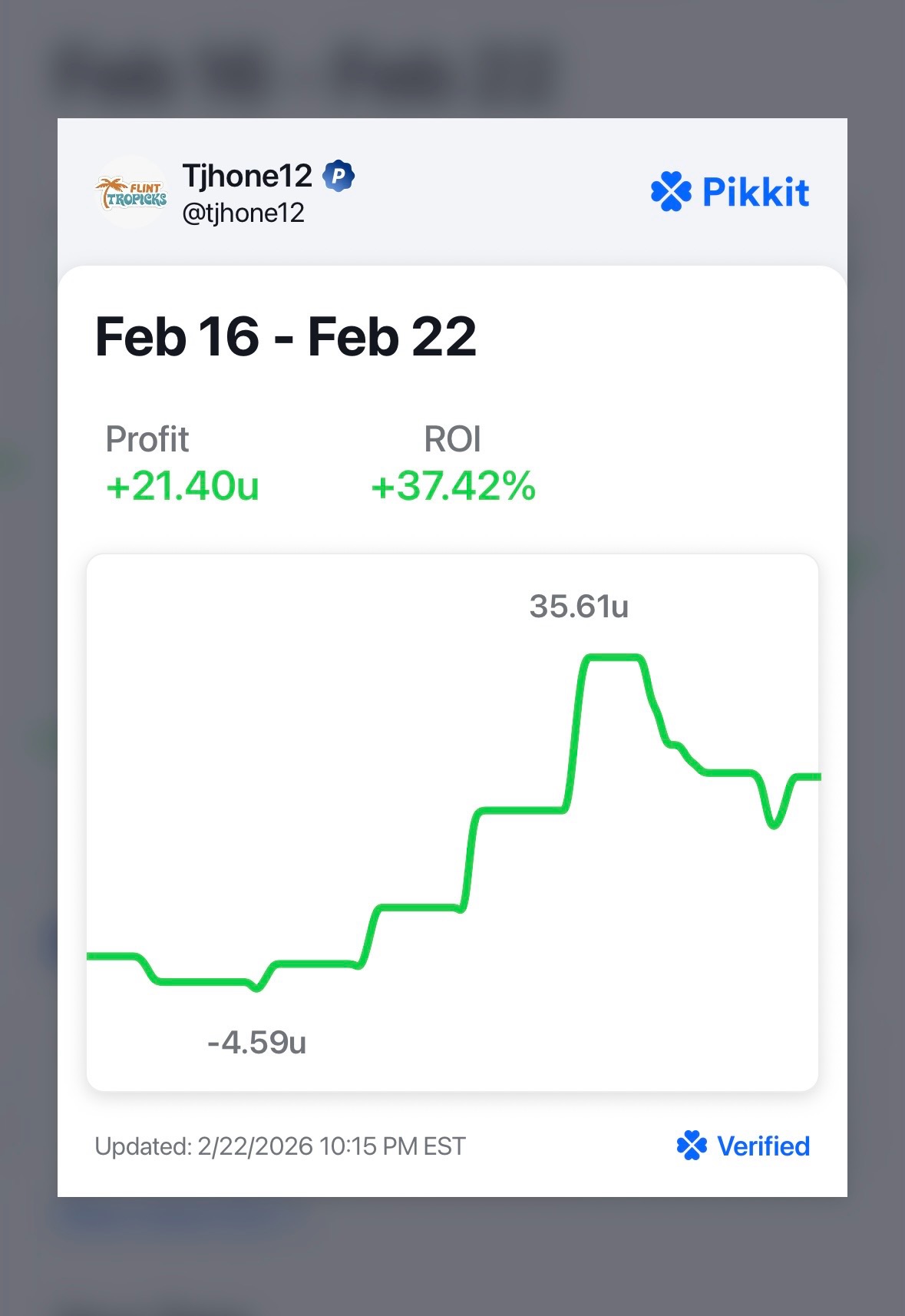This screenshot has width=905, height=1316.
Task: Click the peak plateau of the green line
Action: [613, 656]
